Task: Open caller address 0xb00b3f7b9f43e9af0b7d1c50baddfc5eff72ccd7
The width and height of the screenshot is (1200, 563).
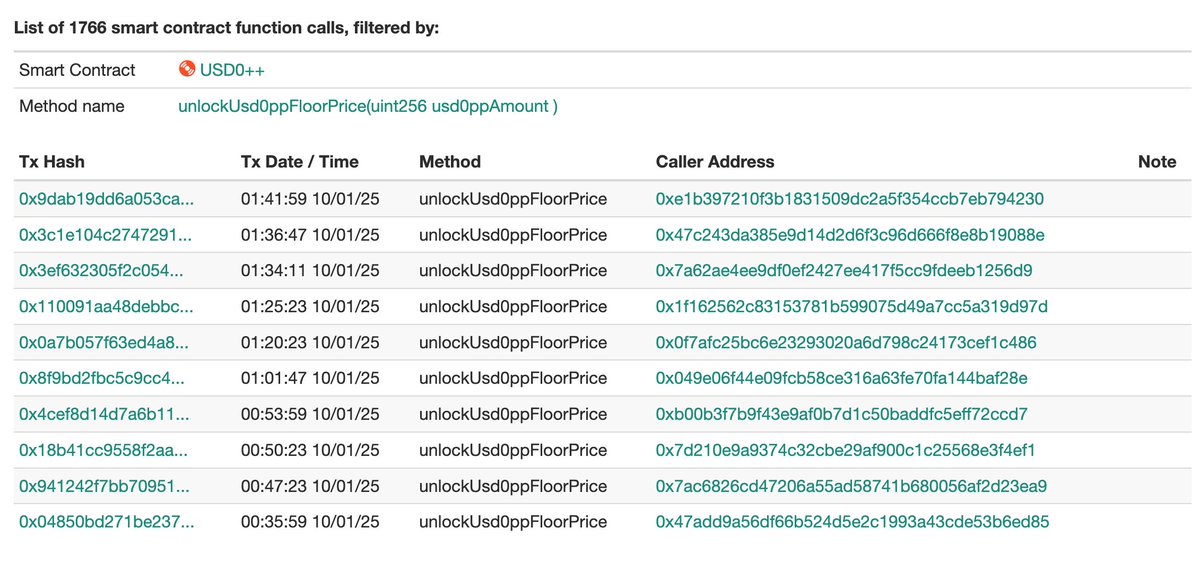Action: 842,414
